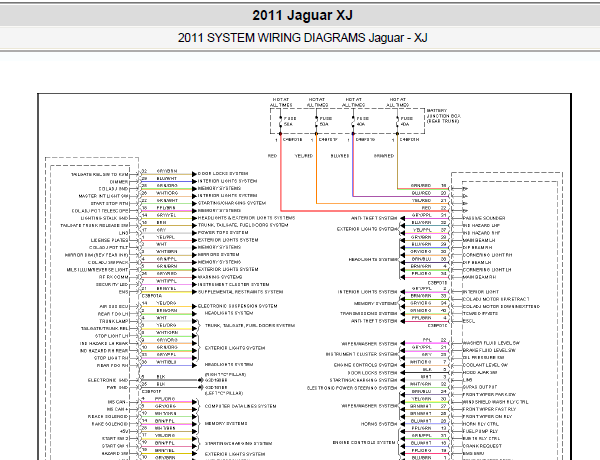Select the 'ESCL' label
The image size is (600, 460).
point(469,321)
